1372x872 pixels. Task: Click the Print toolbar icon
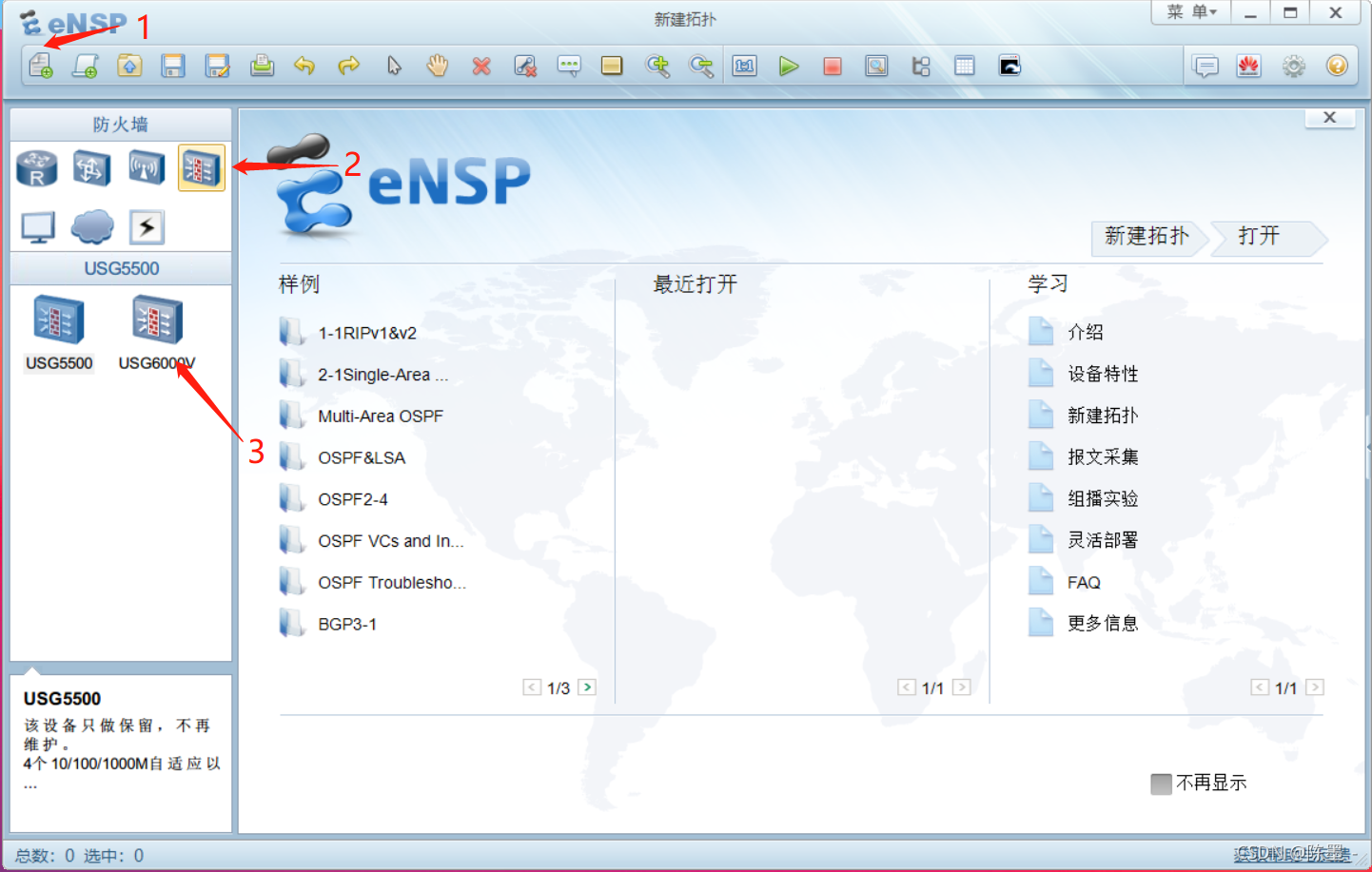point(262,66)
